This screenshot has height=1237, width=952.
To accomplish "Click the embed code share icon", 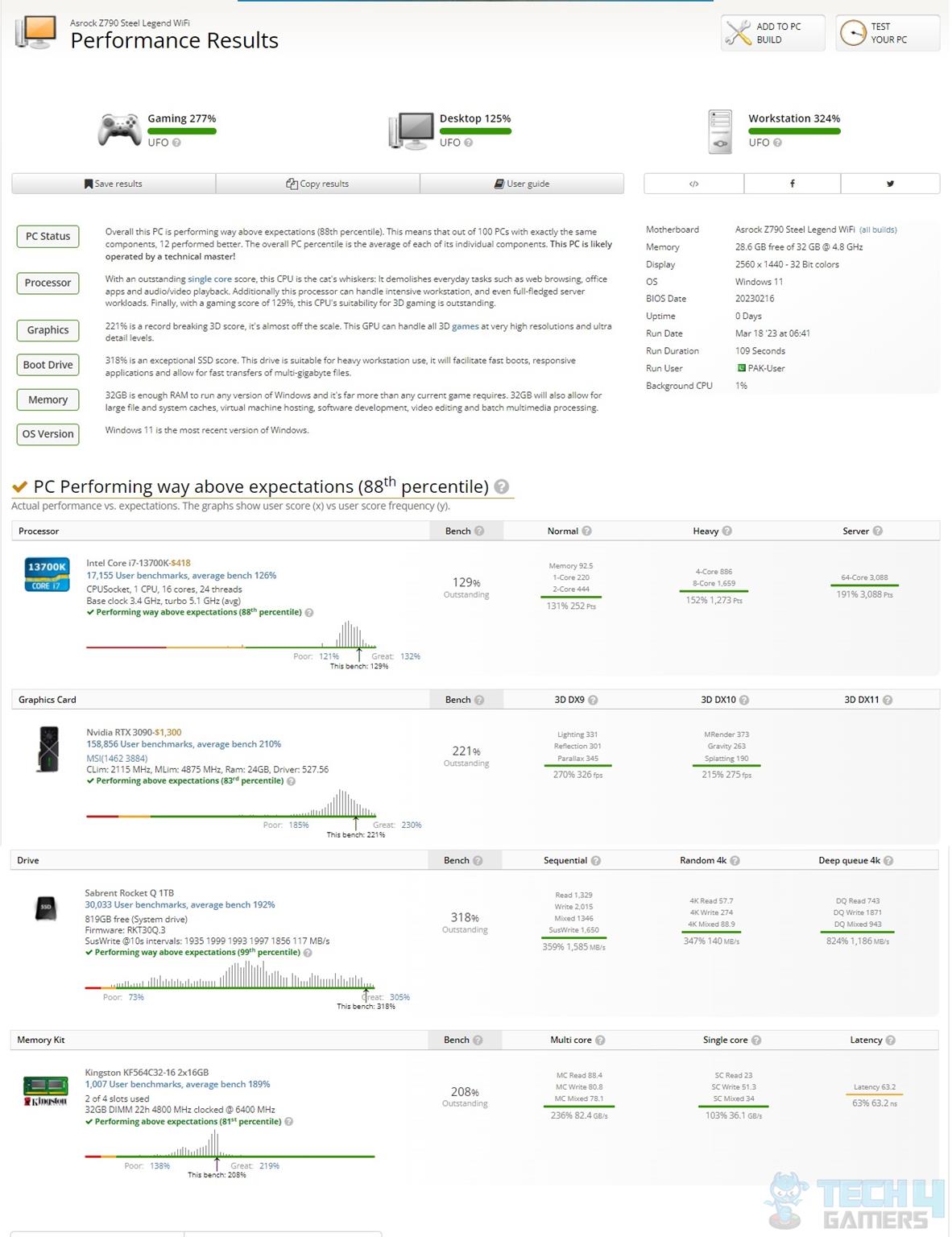I will coord(693,184).
